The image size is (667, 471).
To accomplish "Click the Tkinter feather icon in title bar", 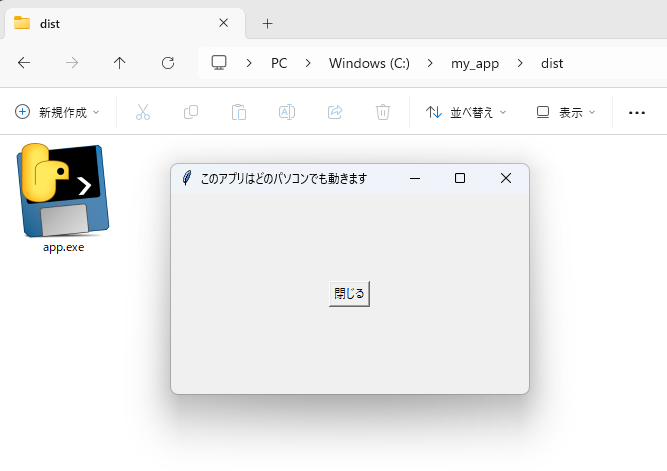I will pyautogui.click(x=187, y=178).
